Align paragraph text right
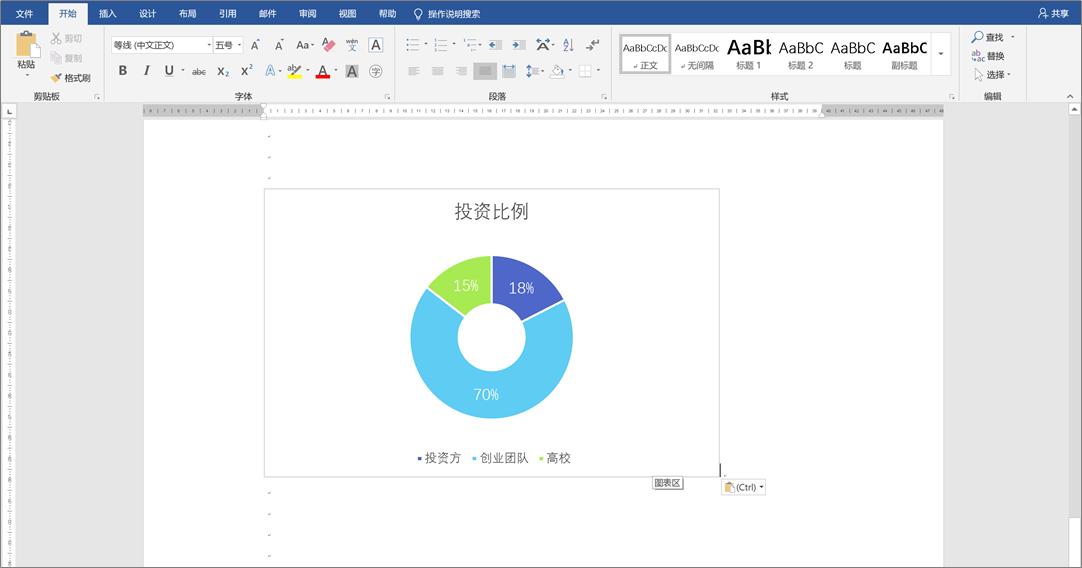Viewport: 1082px width, 568px height. tap(461, 71)
